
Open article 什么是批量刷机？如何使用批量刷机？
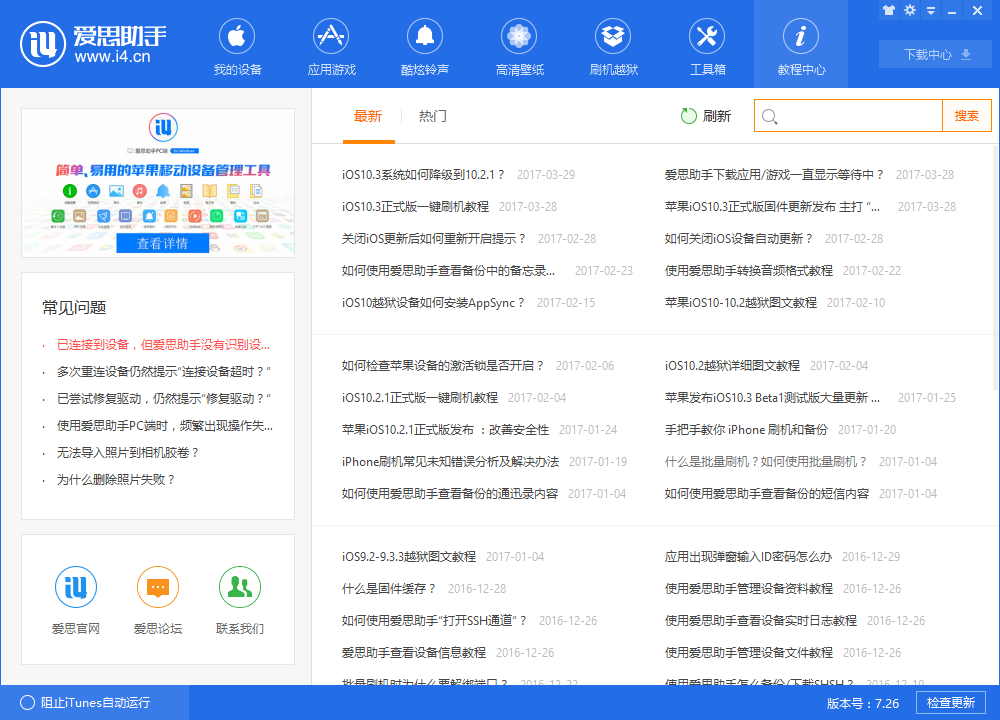[x=767, y=460]
